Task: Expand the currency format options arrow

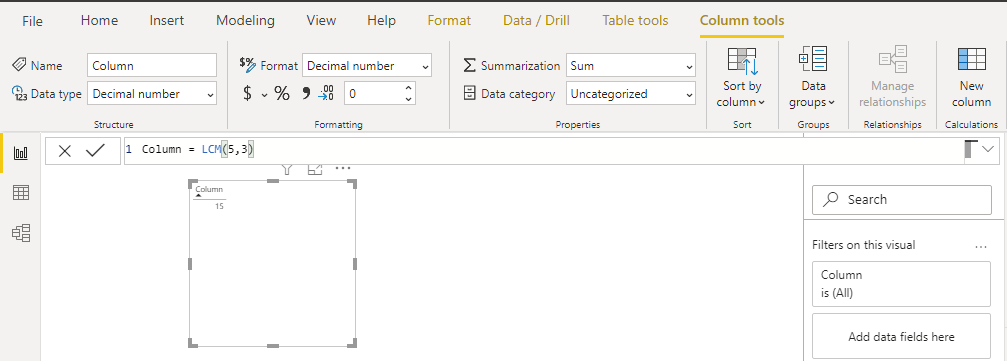Action: (x=264, y=95)
